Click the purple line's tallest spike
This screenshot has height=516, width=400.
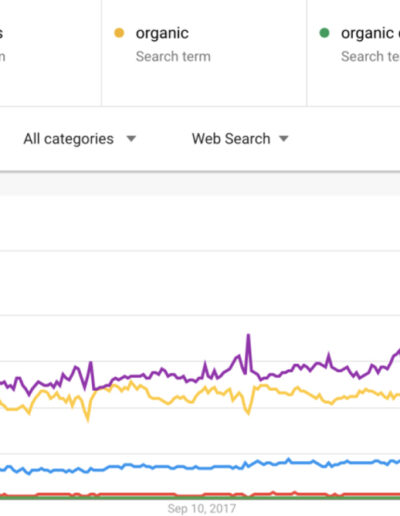click(248, 336)
